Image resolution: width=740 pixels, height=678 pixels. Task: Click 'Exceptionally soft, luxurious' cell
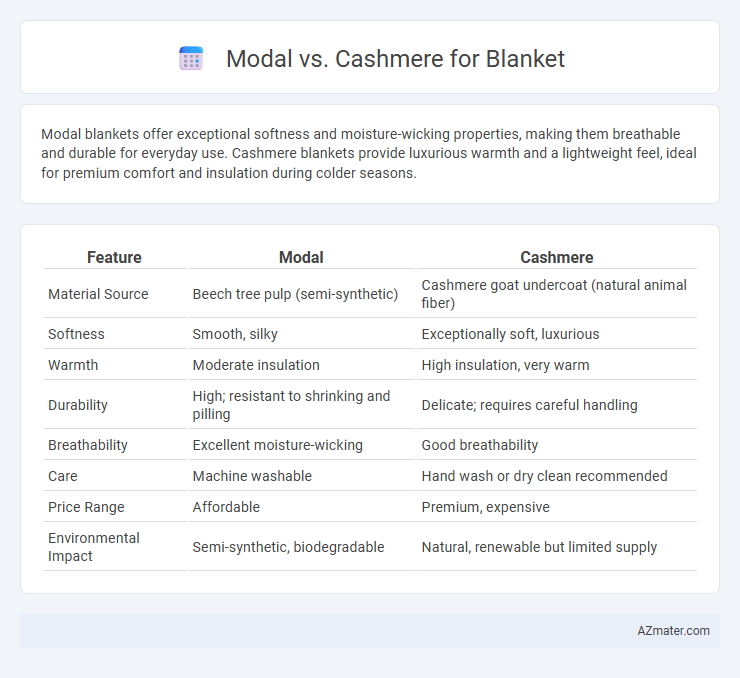510,334
